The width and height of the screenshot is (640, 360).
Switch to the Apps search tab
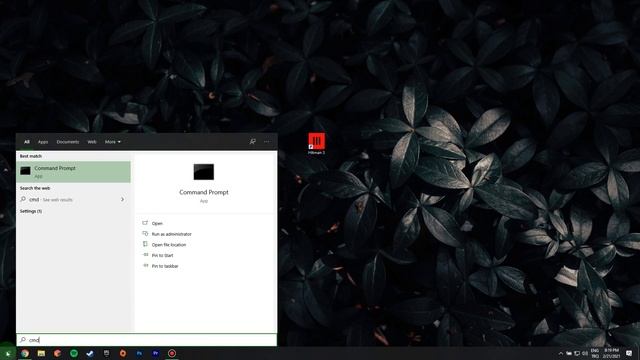click(43, 142)
